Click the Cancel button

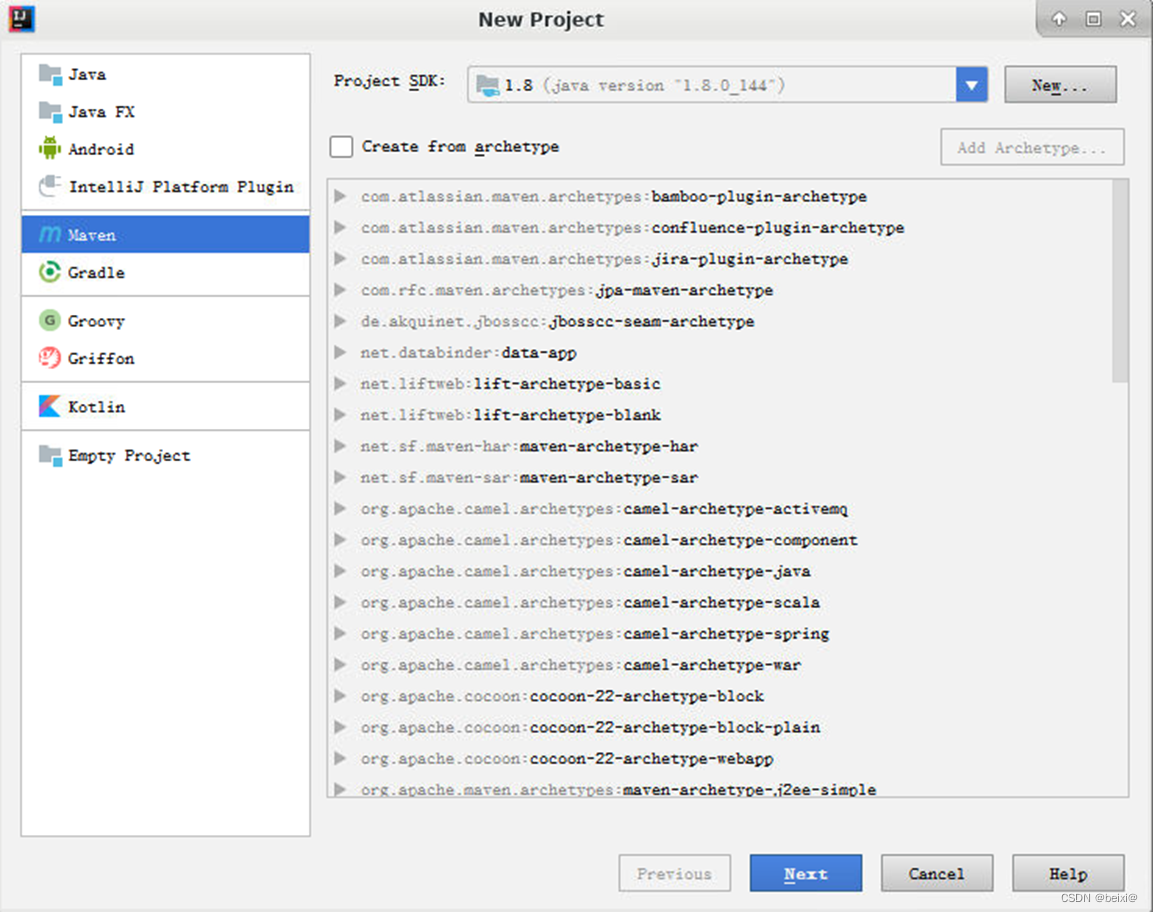(936, 873)
